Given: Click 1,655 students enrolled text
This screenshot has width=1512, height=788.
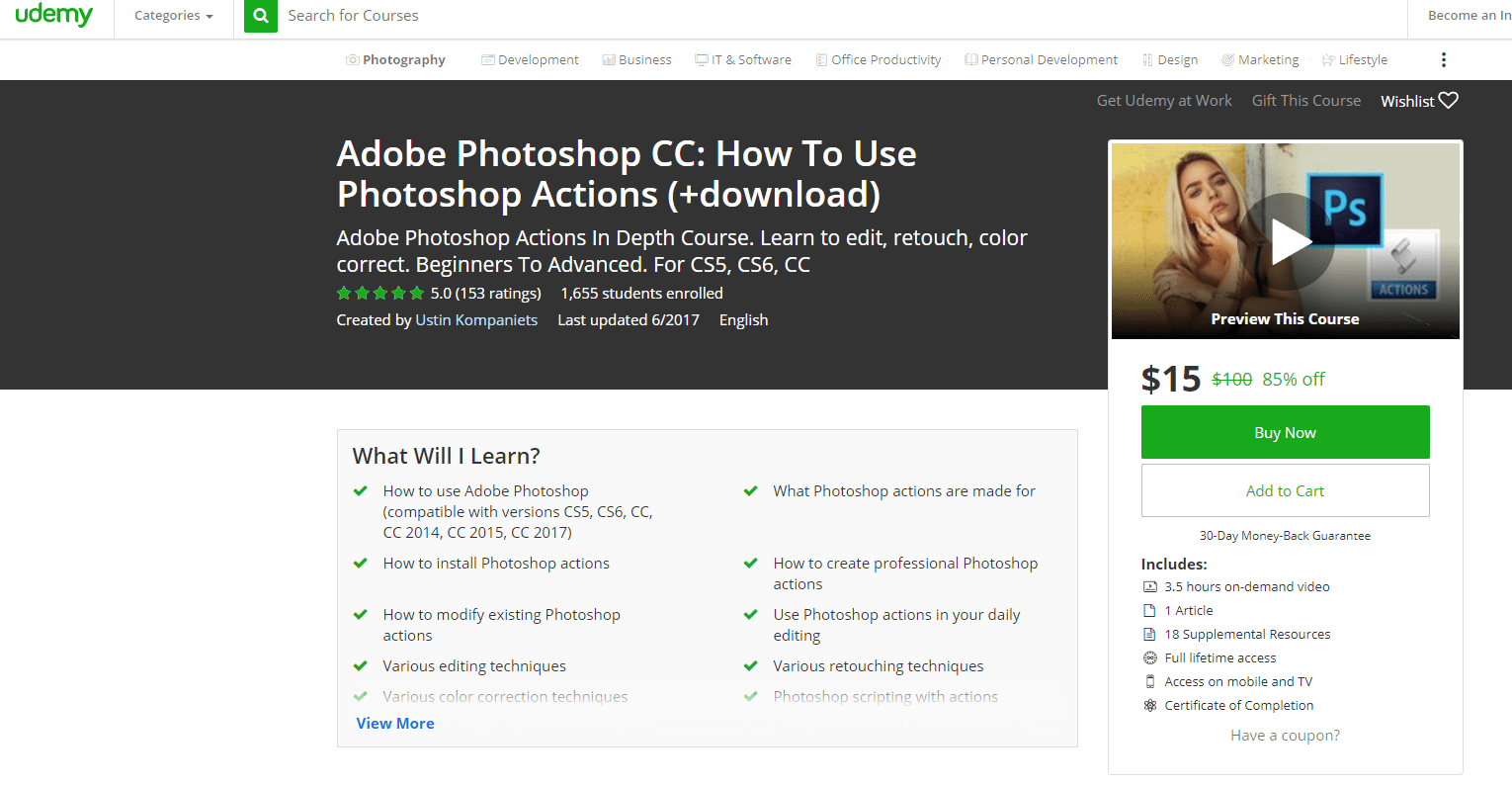Looking at the screenshot, I should tap(641, 294).
